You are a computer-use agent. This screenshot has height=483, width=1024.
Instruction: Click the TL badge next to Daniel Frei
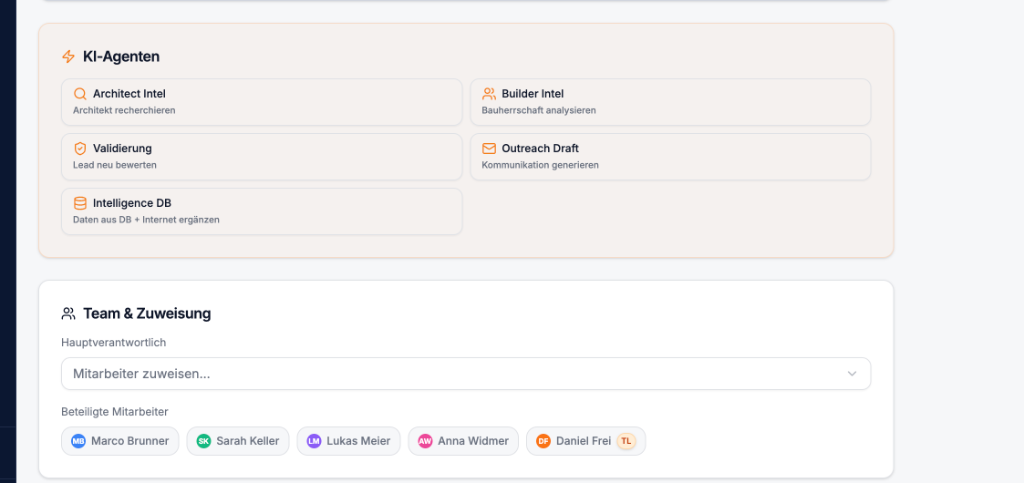[x=626, y=441]
